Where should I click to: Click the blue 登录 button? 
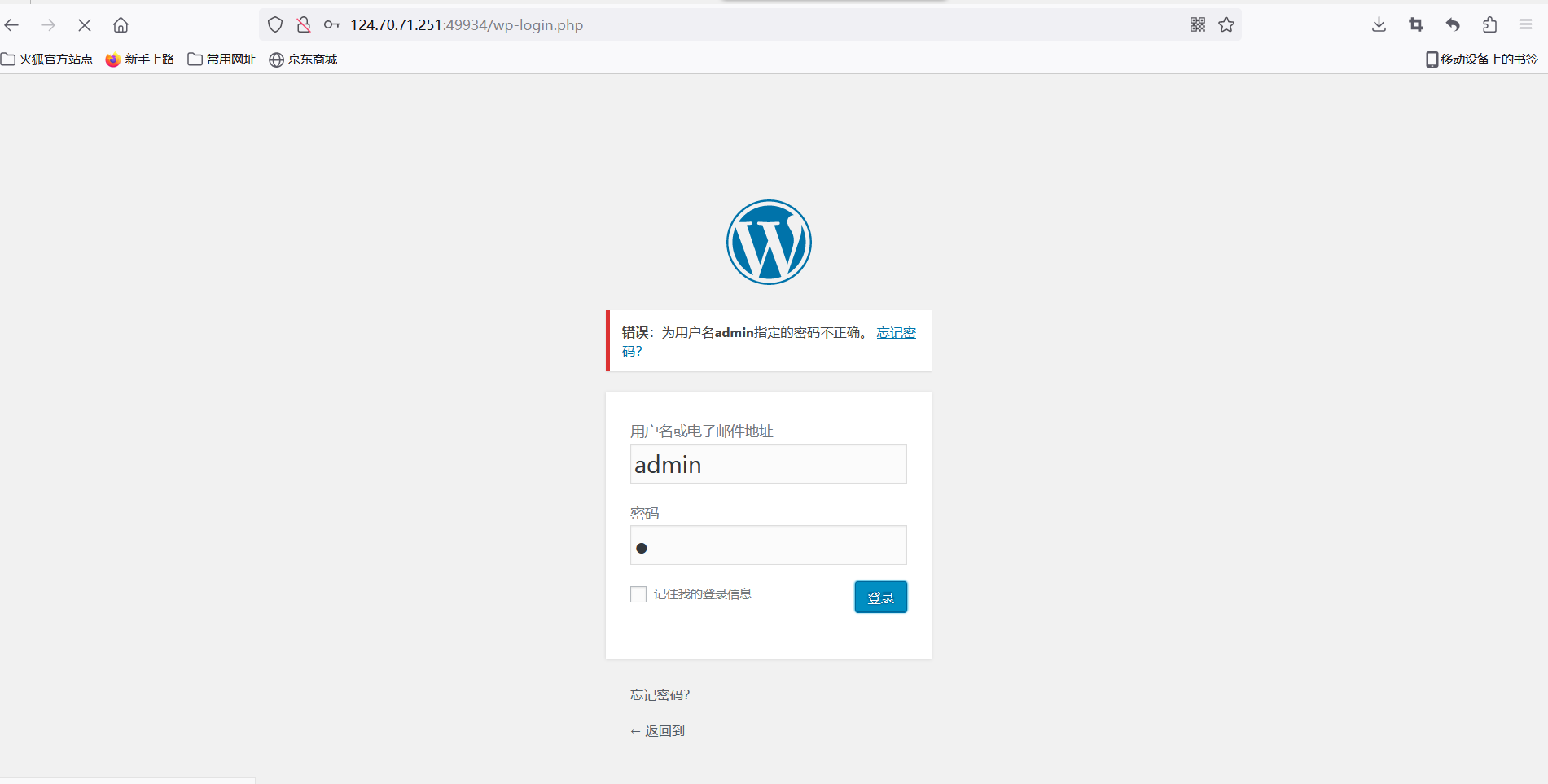pyautogui.click(x=880, y=597)
